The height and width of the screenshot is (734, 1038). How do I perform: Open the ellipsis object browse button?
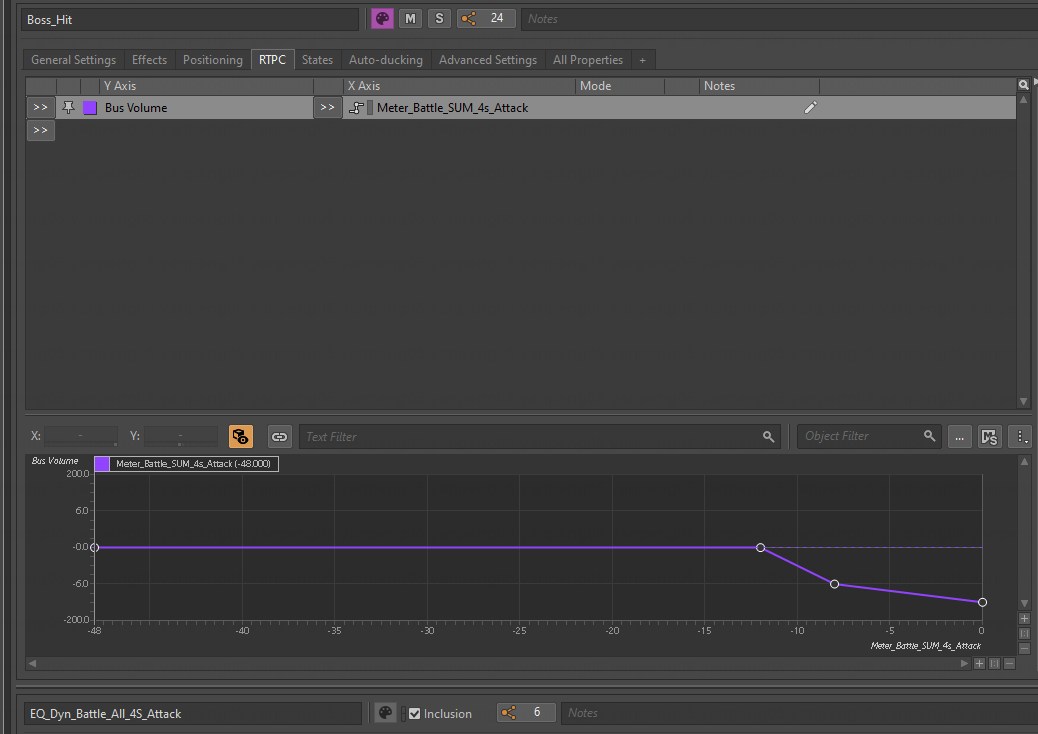click(959, 436)
